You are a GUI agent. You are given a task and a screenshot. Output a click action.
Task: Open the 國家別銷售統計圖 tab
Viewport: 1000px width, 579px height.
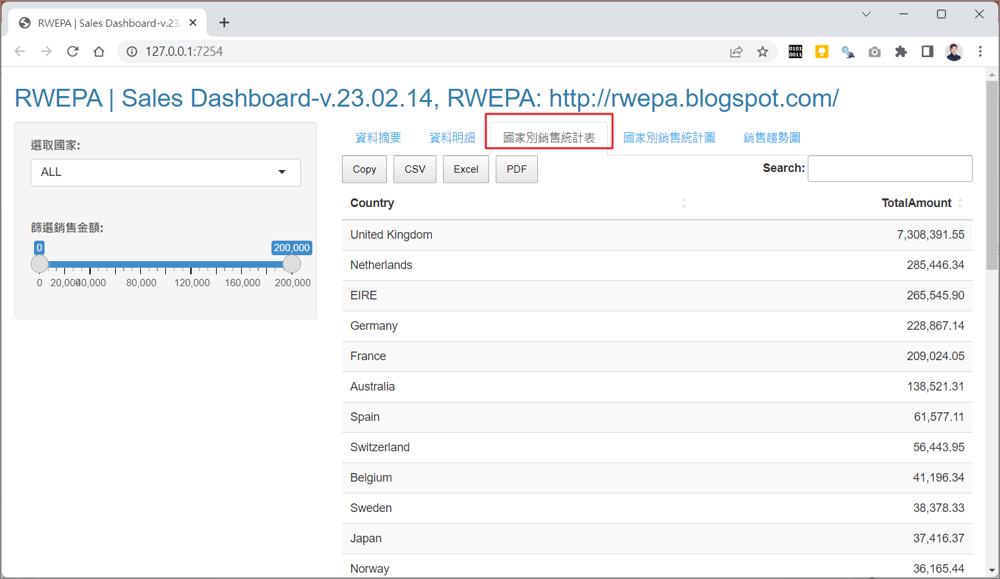669,138
